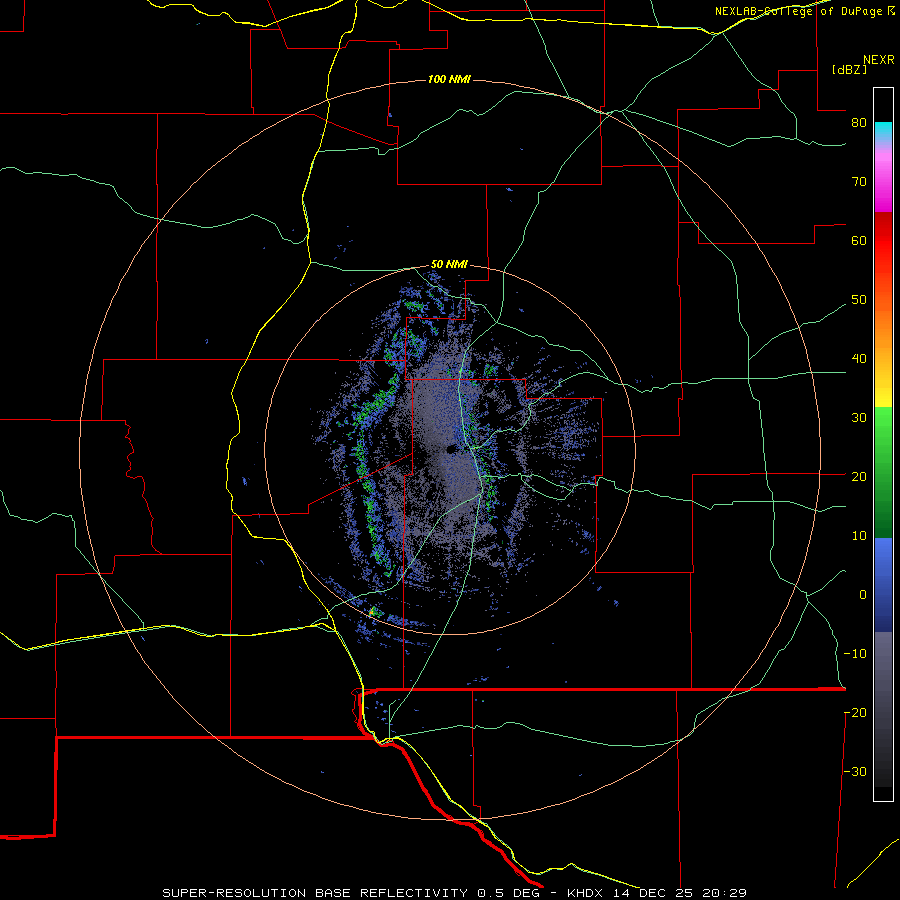This screenshot has width=900, height=900.
Task: Click the 50 NMI range ring label
Action: pyautogui.click(x=449, y=265)
